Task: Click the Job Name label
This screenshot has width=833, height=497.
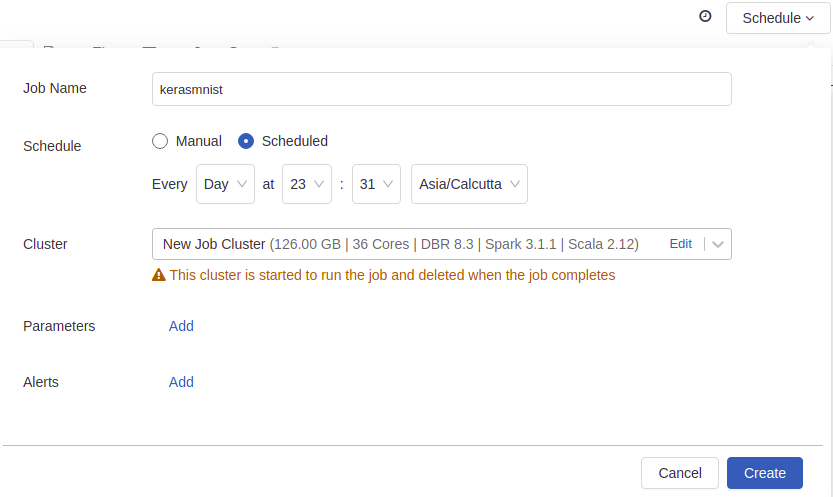Action: (55, 88)
